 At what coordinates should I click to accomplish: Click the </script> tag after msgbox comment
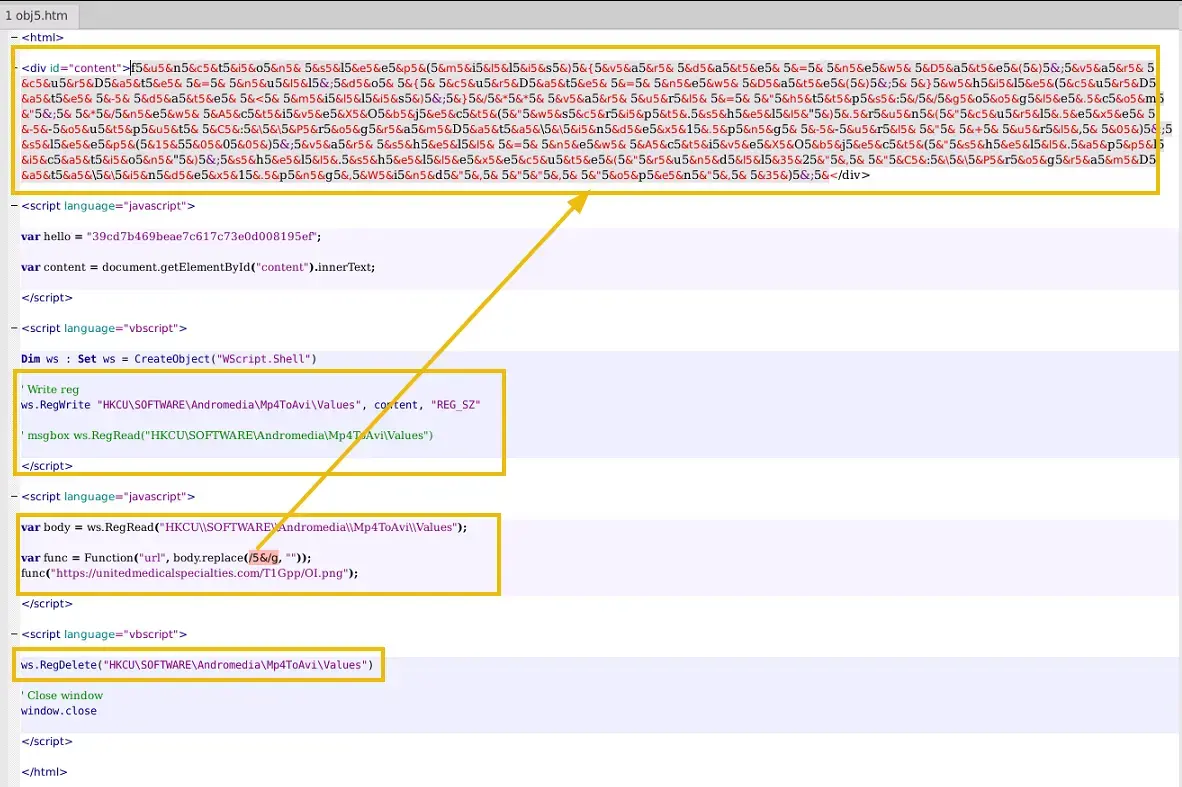tap(47, 466)
